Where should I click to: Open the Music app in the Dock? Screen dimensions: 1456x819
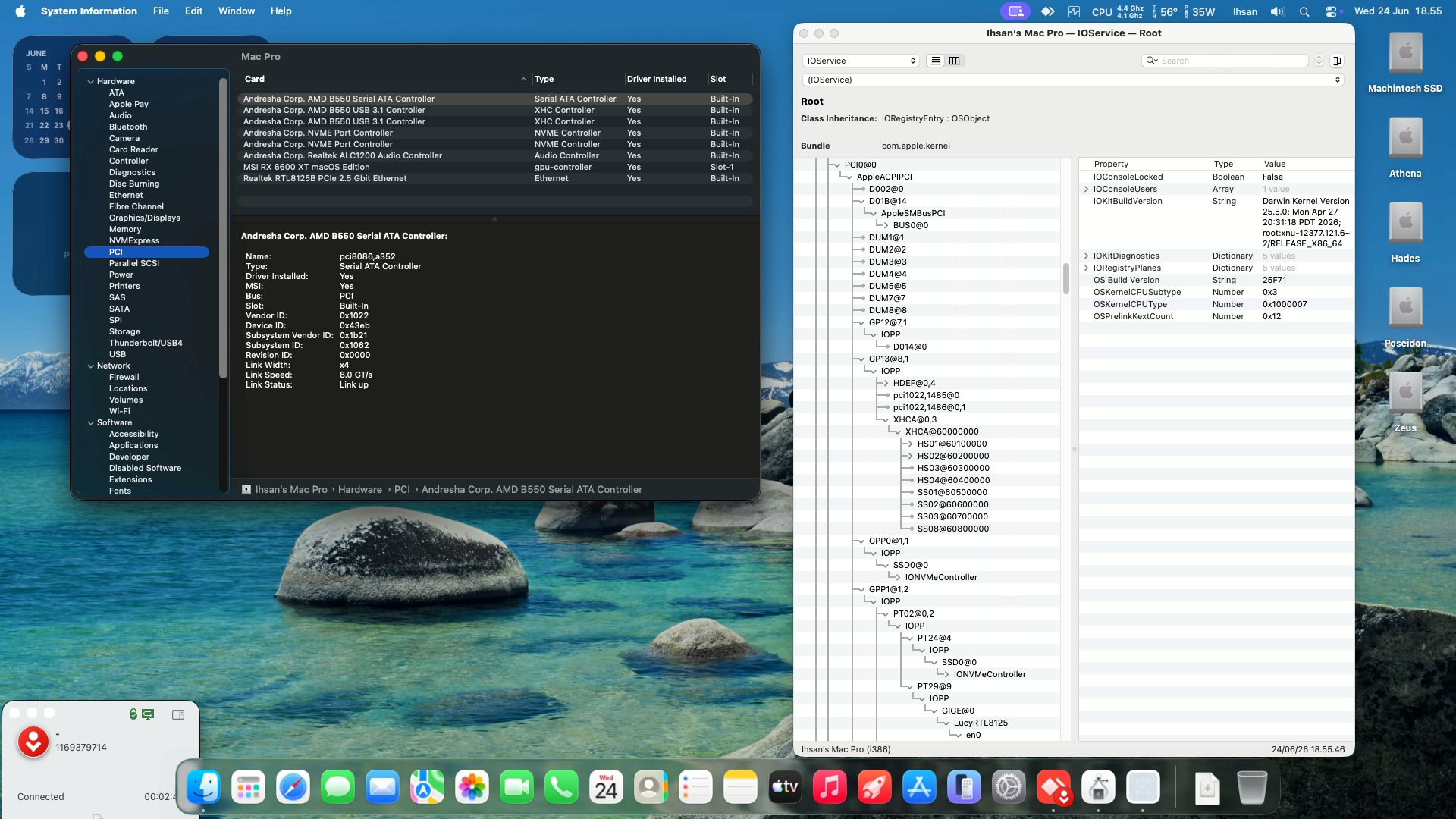pyautogui.click(x=830, y=788)
